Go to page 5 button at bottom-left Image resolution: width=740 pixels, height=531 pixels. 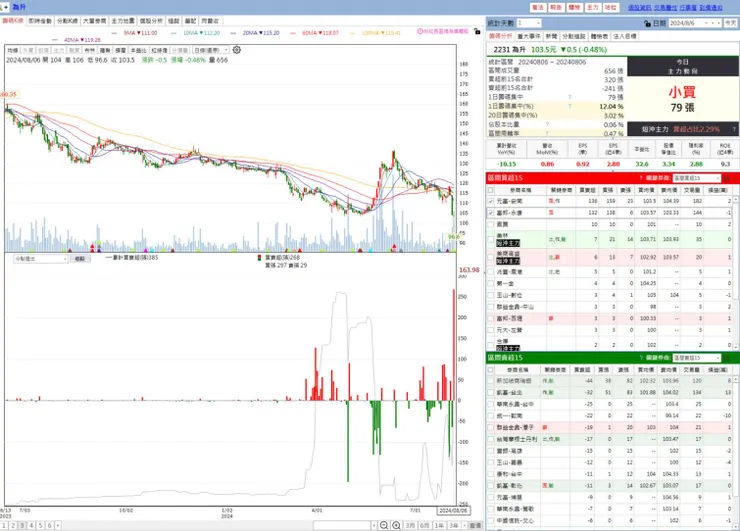pyautogui.click(x=40, y=525)
